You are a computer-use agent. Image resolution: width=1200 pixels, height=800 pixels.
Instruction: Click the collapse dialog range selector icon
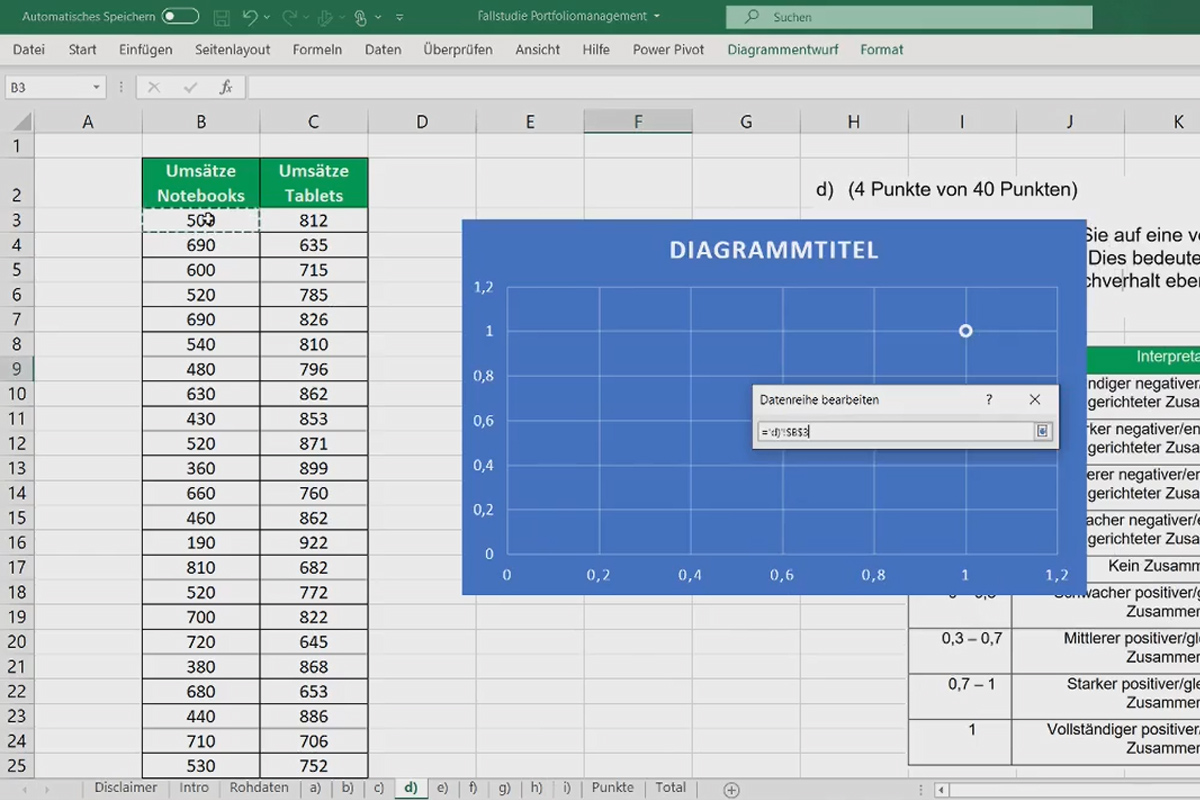[1041, 431]
